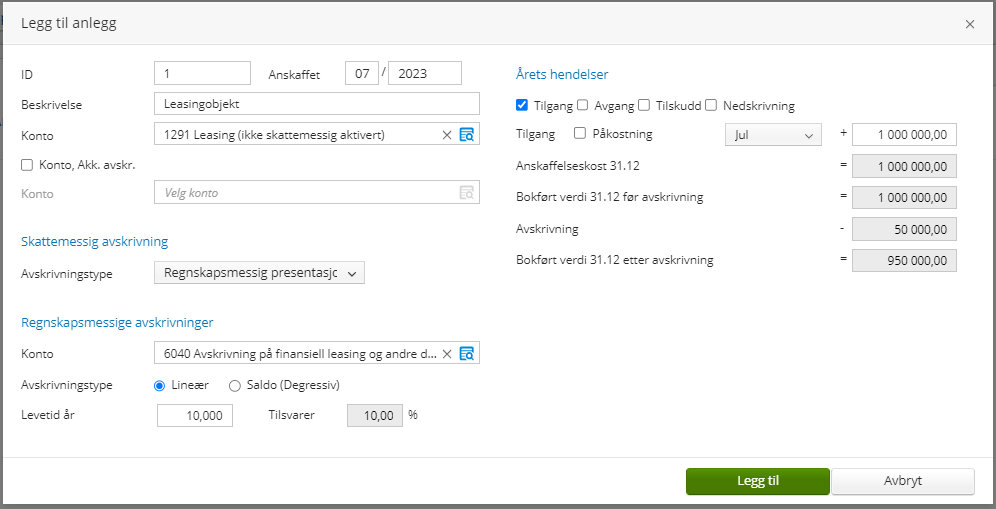Click the Tilgang amount field

[904, 135]
